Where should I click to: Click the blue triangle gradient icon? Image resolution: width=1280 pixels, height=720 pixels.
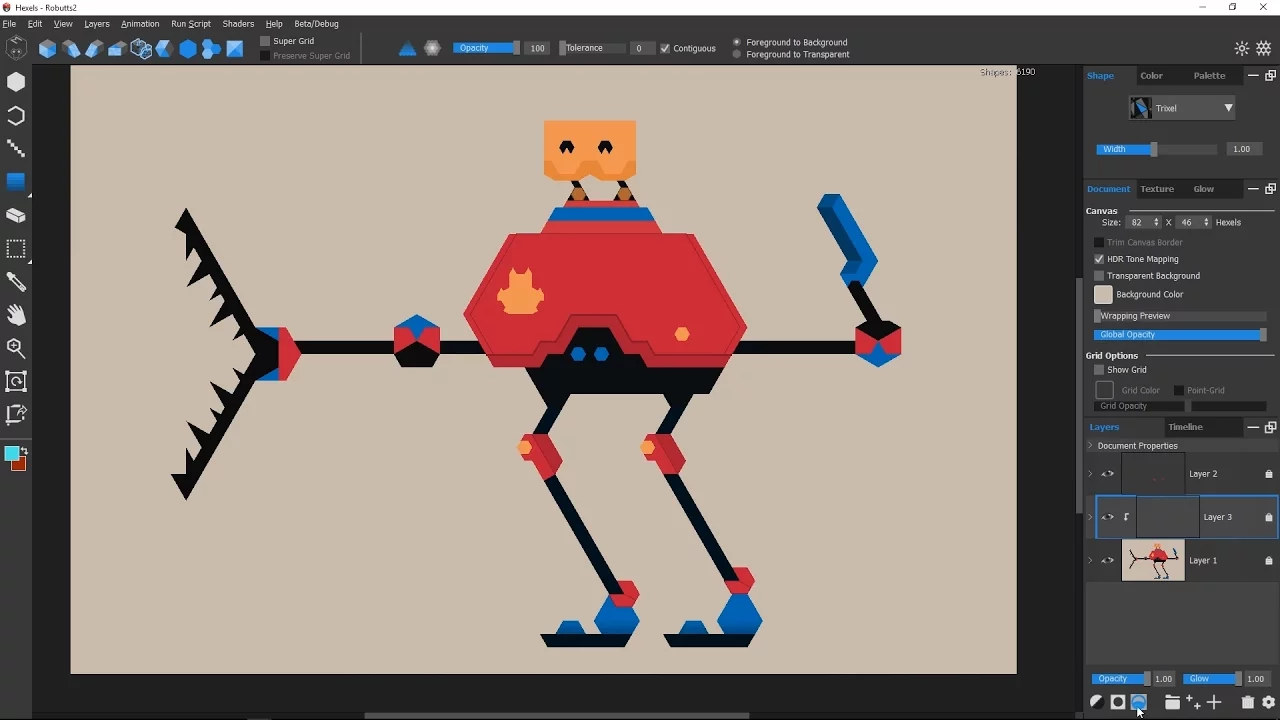[x=407, y=48]
